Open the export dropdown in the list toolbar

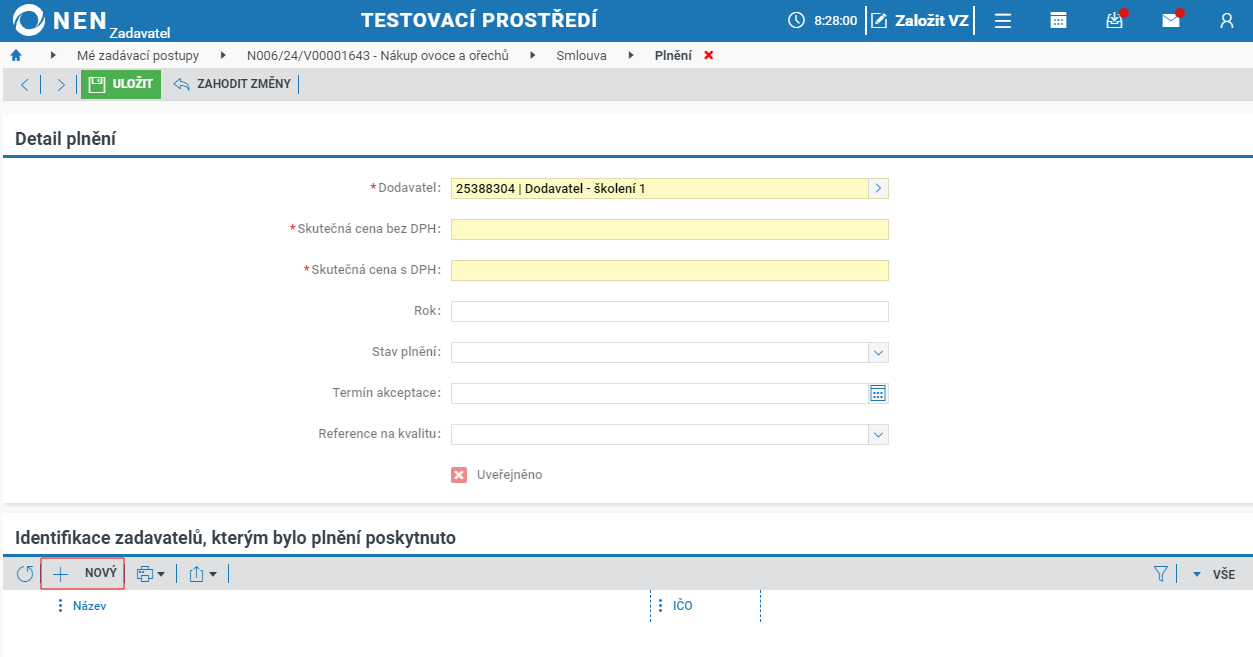(x=203, y=574)
